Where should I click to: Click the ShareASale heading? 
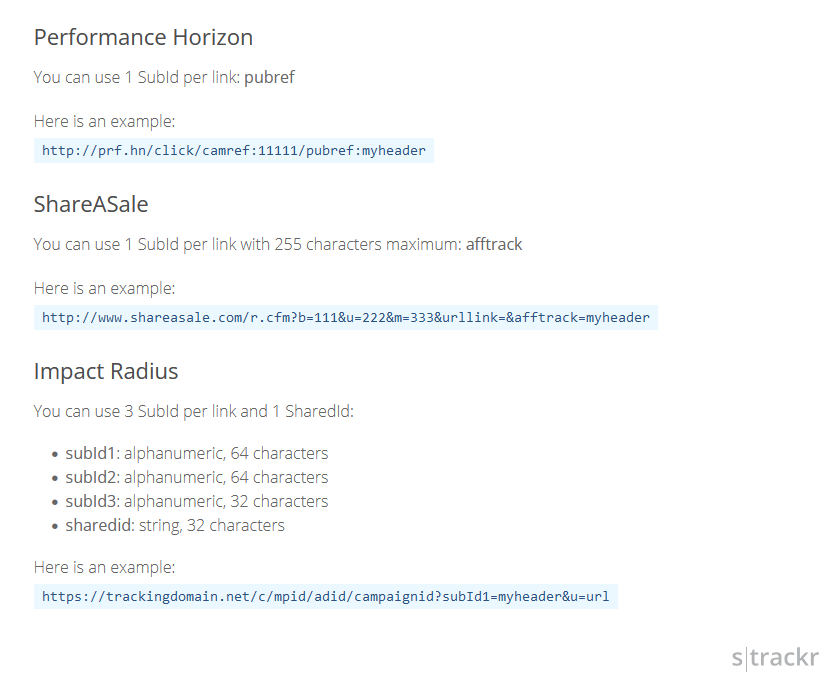(91, 204)
